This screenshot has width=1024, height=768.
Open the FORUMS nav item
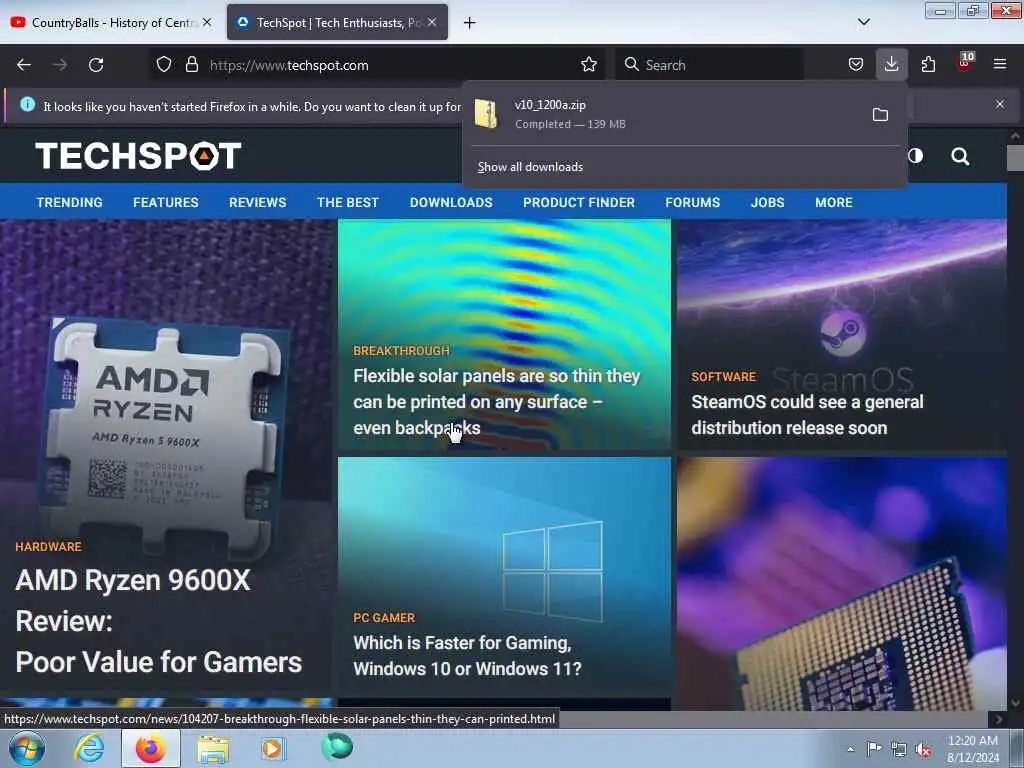(692, 202)
